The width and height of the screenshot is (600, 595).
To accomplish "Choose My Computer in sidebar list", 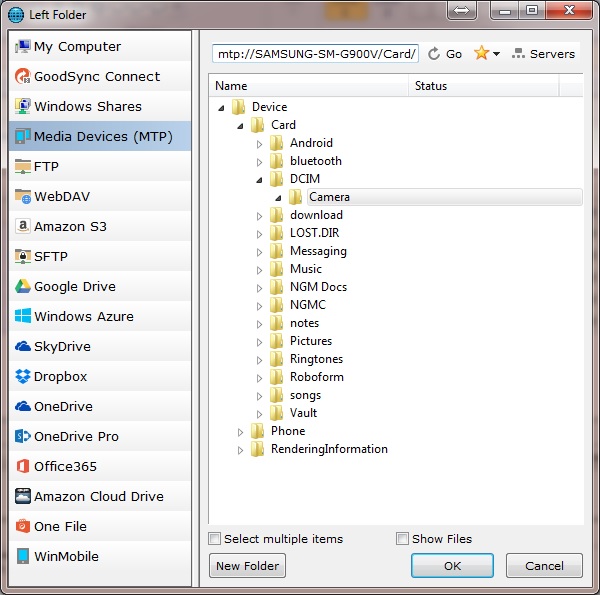I will 100,47.
